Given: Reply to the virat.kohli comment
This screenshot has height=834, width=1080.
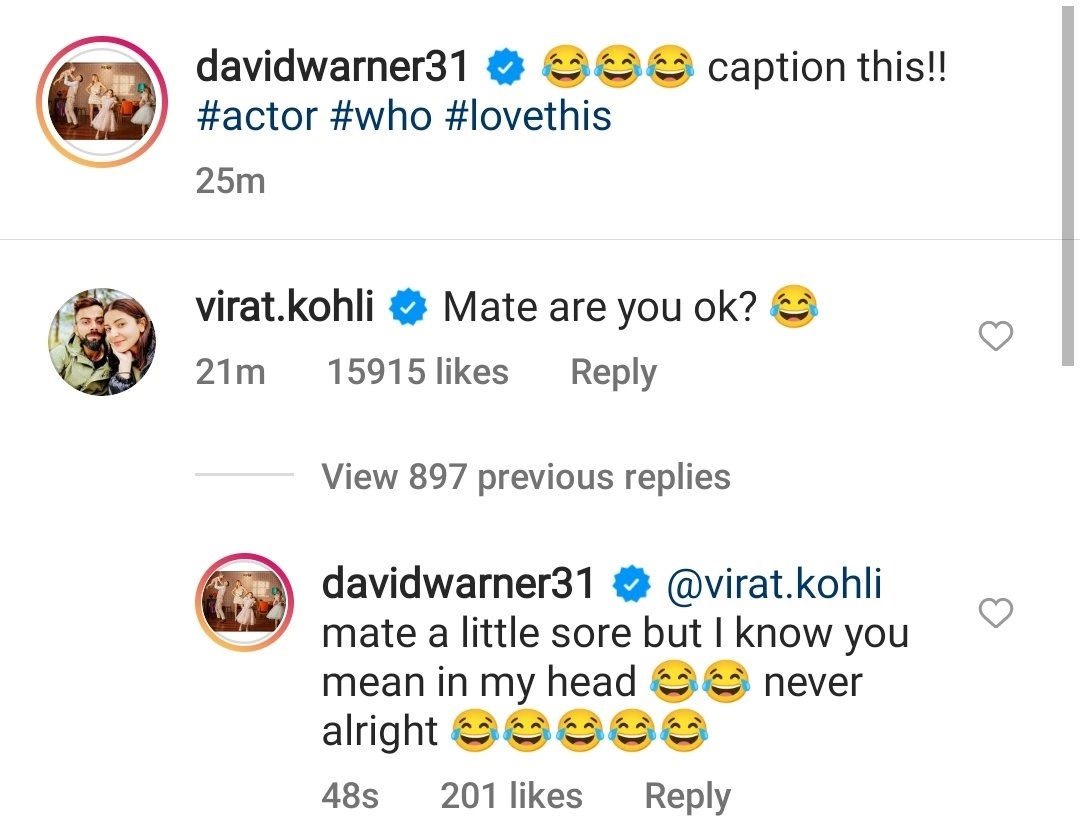Looking at the screenshot, I should coord(613,373).
